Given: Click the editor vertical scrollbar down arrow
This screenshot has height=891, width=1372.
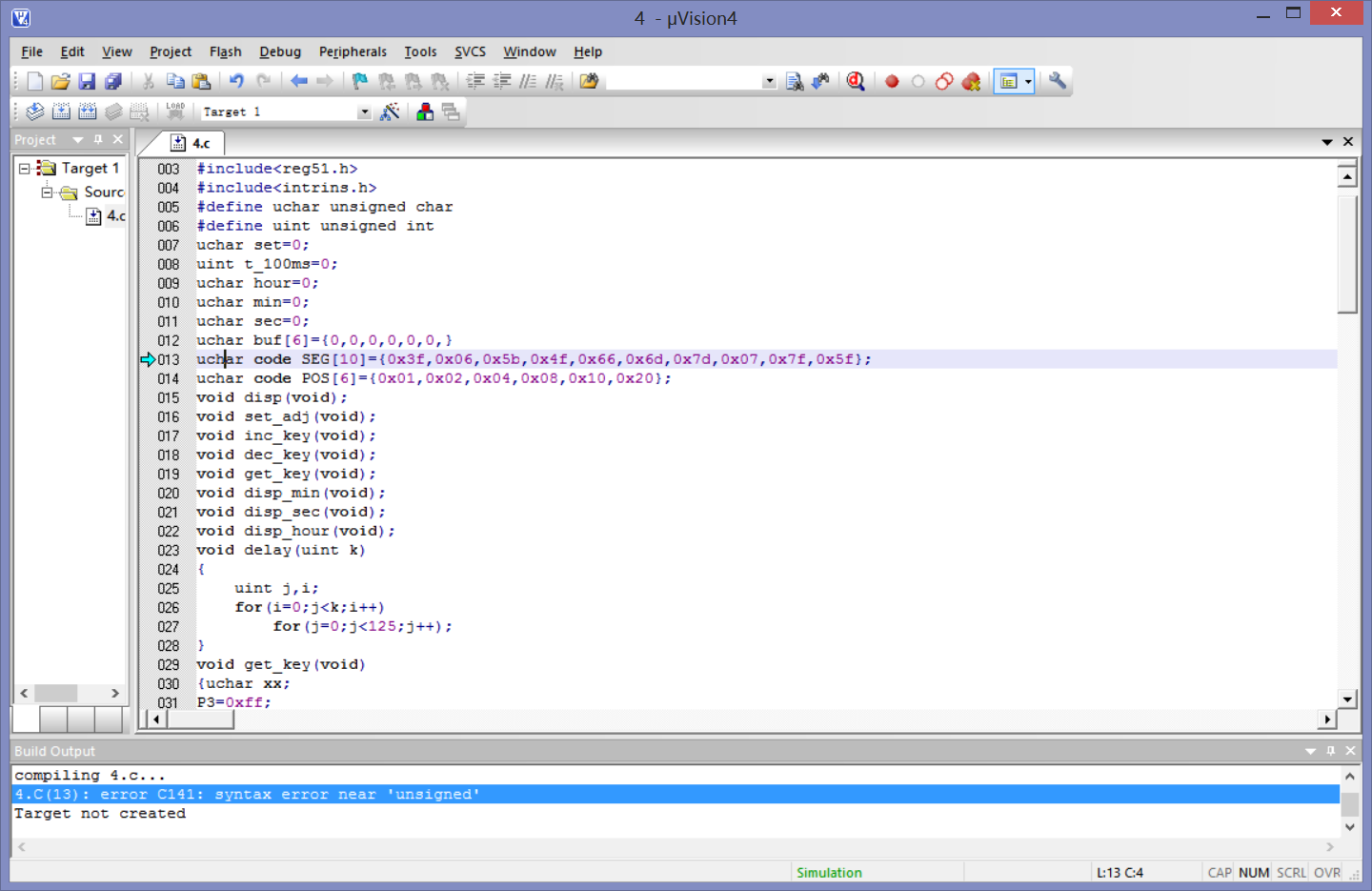Looking at the screenshot, I should (1347, 699).
